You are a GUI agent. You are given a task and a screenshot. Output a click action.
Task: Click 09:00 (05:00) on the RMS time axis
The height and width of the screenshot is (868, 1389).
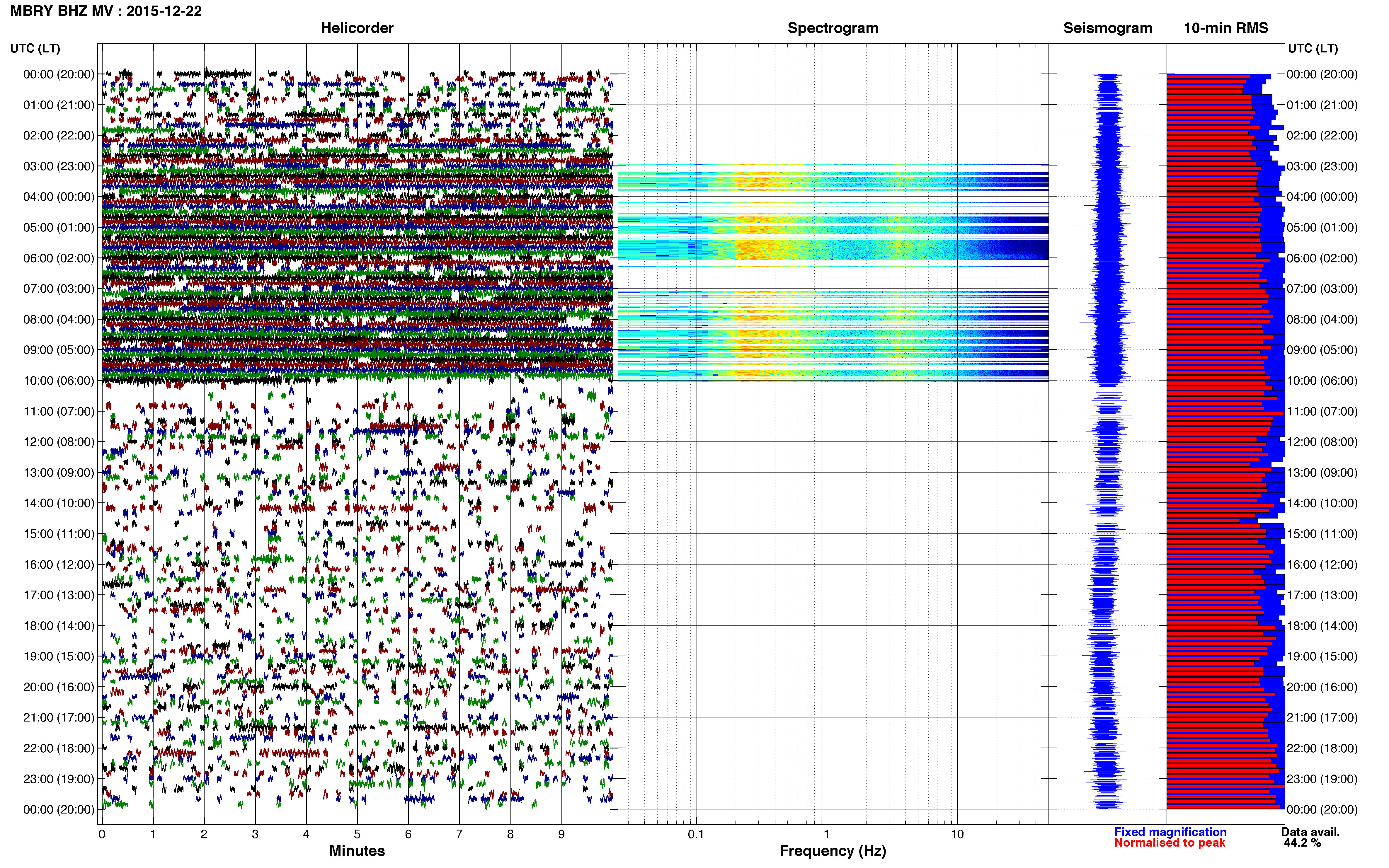(x=1322, y=350)
